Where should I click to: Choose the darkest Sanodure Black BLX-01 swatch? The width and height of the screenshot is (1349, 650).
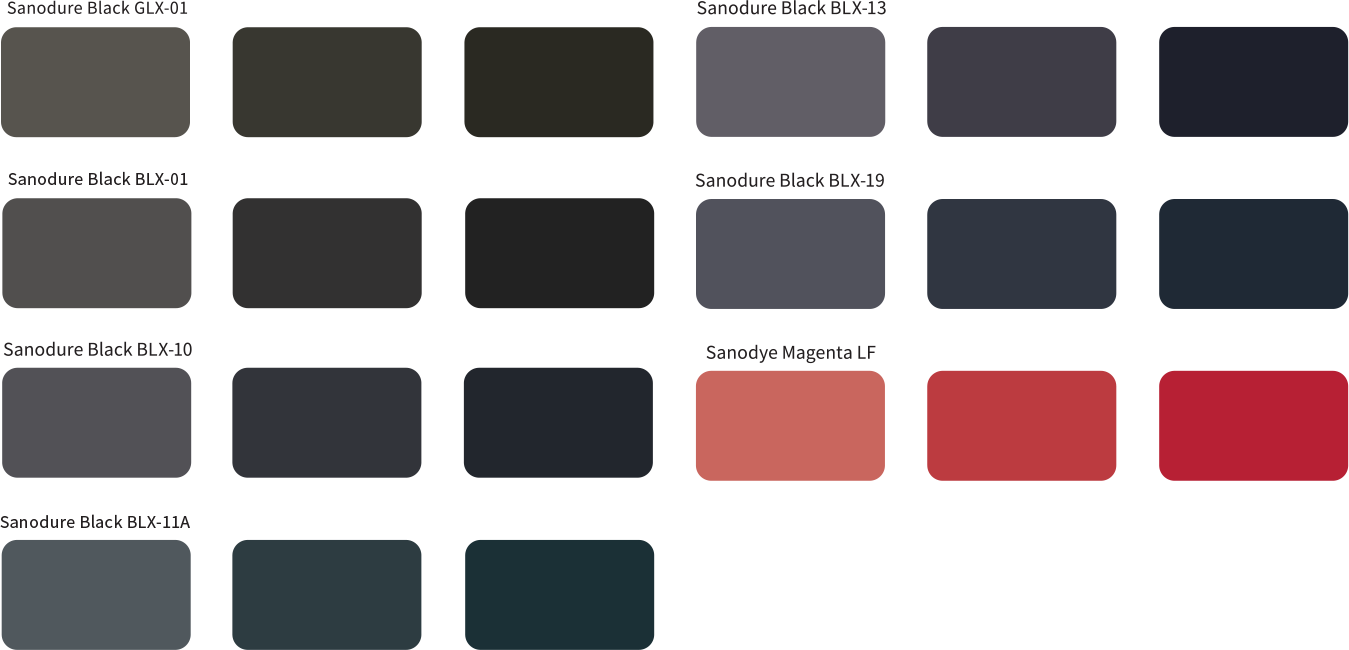pyautogui.click(x=559, y=253)
